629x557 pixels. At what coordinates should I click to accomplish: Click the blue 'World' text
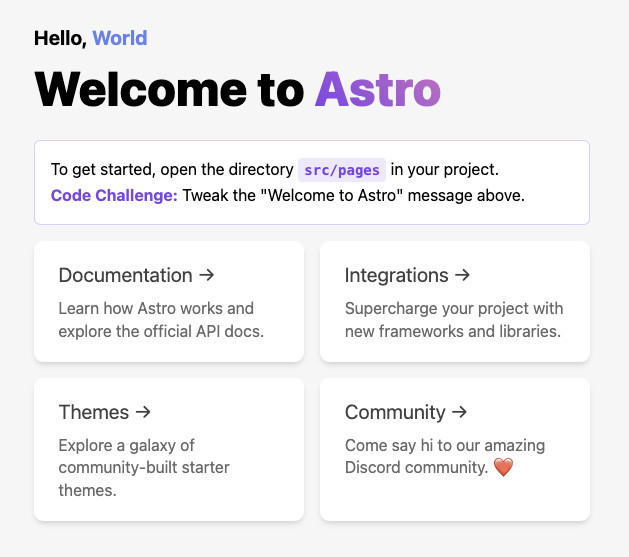tap(120, 38)
